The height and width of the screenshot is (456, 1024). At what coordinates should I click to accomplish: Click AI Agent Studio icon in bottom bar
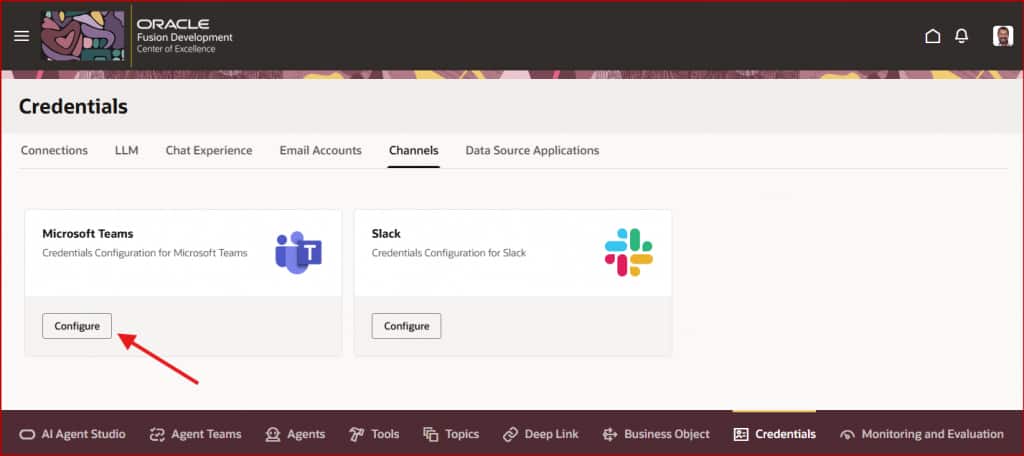(x=27, y=434)
